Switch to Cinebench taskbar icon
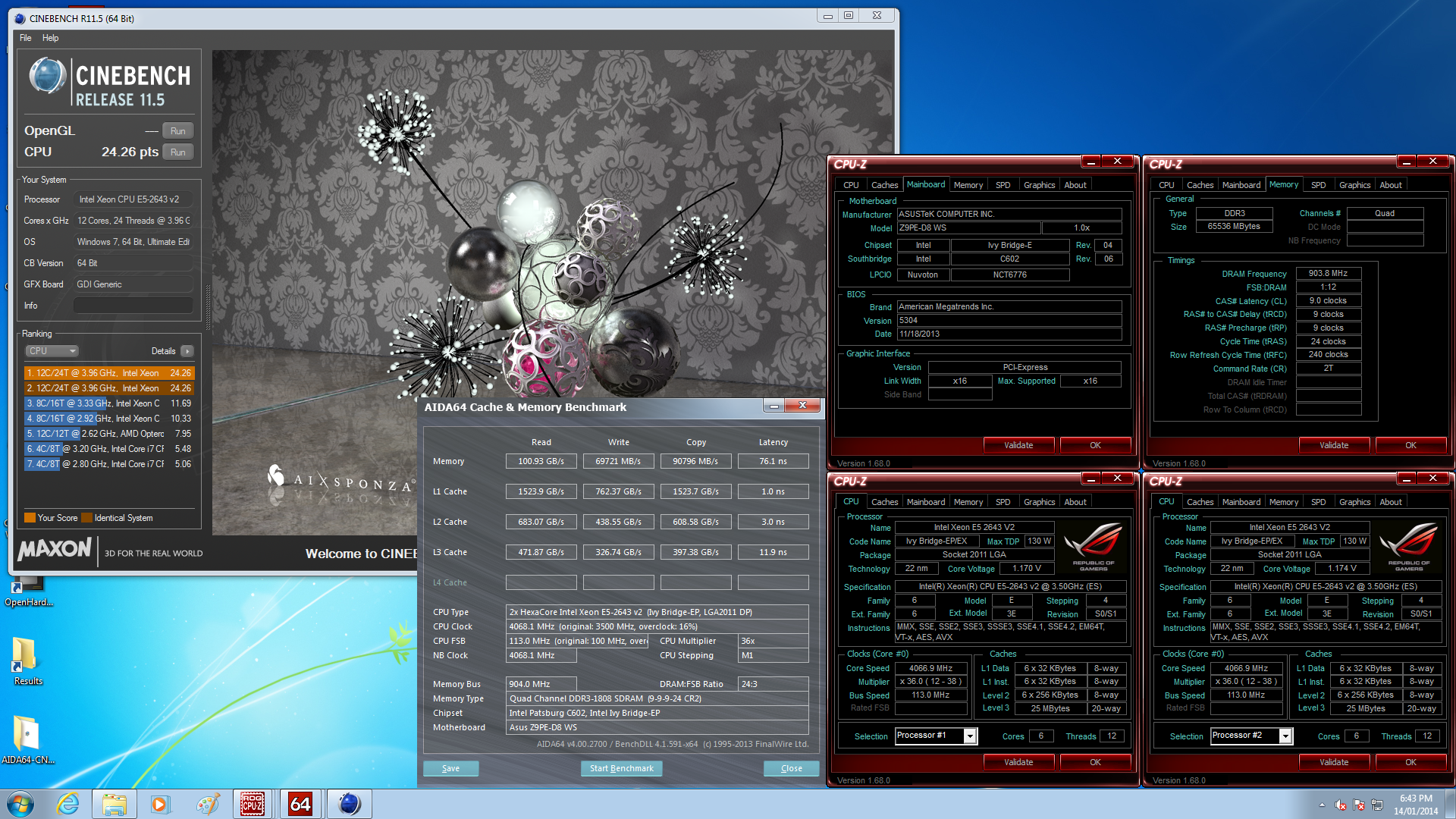The image size is (1456, 819). (349, 804)
